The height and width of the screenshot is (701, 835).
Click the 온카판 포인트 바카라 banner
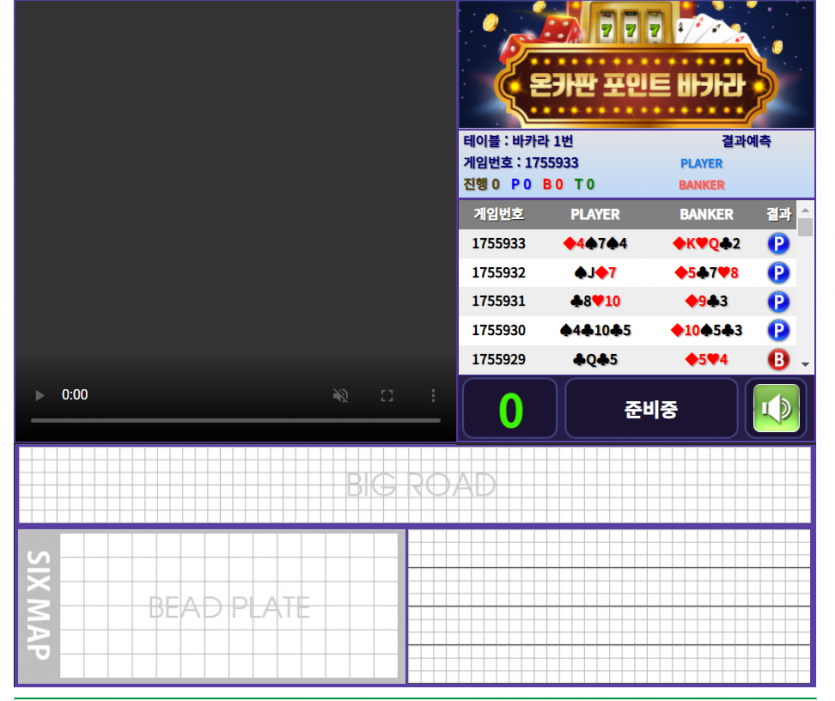[x=636, y=65]
